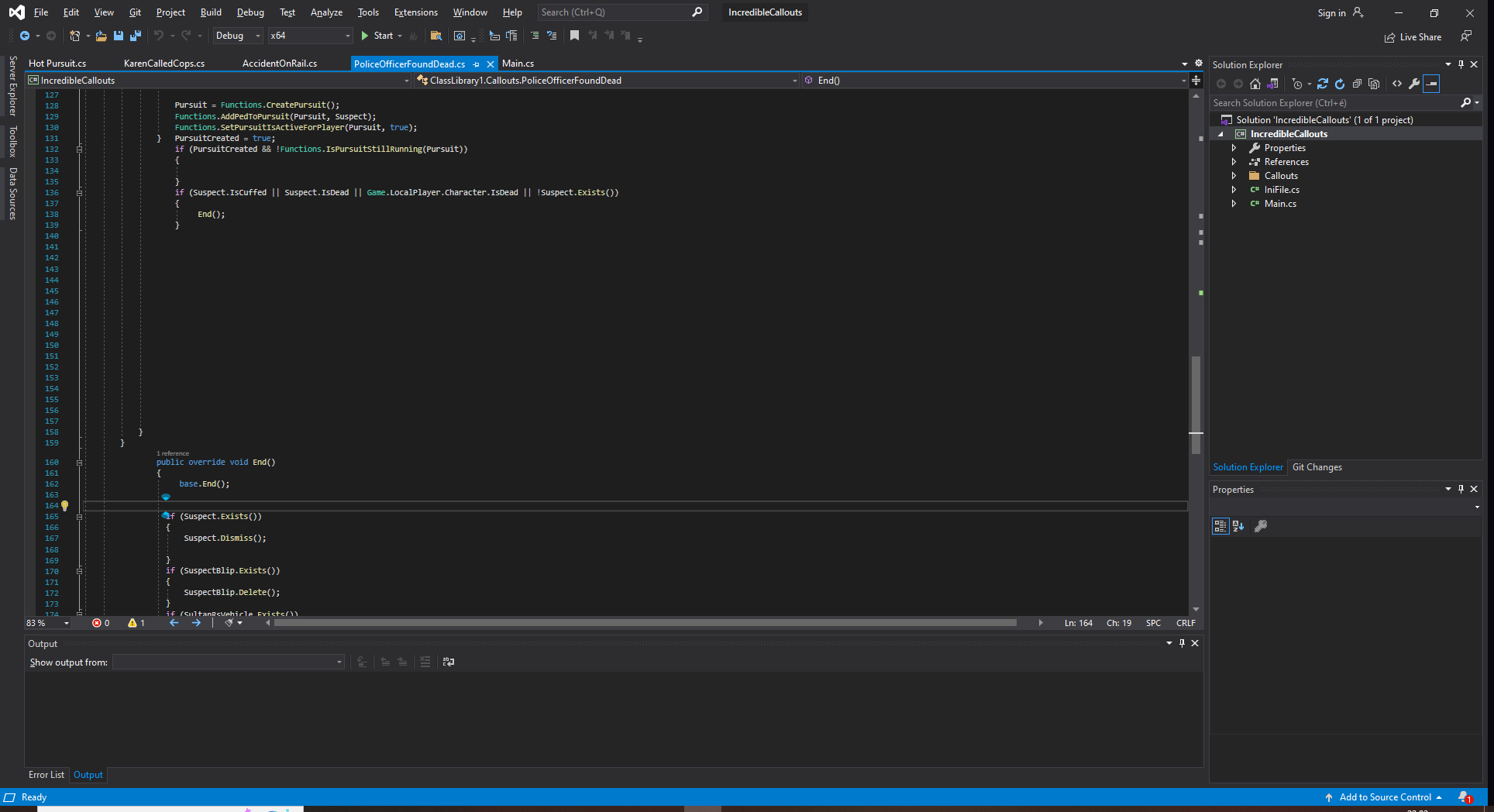This screenshot has height=812, width=1494.
Task: Open the Show output from dropdown
Action: (x=229, y=662)
